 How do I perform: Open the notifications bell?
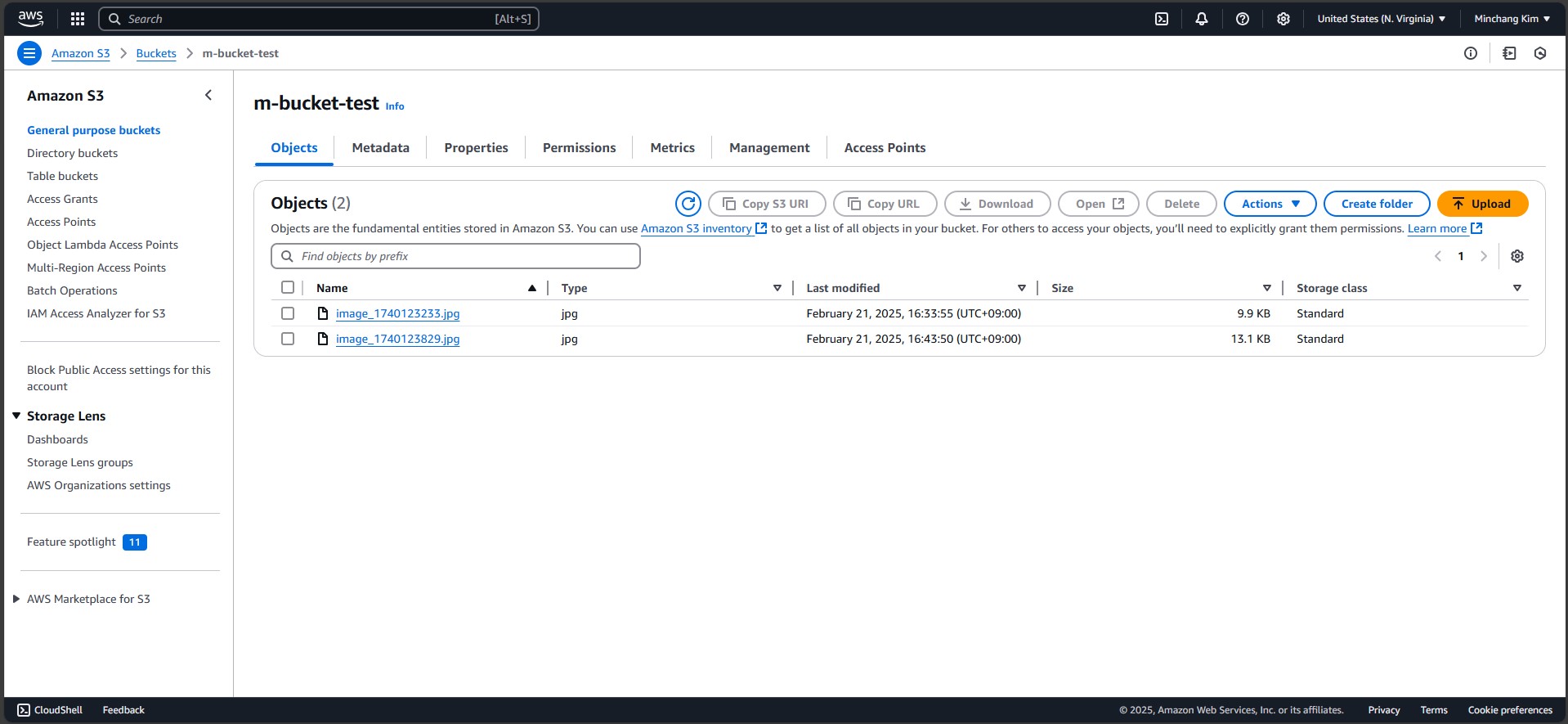pos(1202,19)
